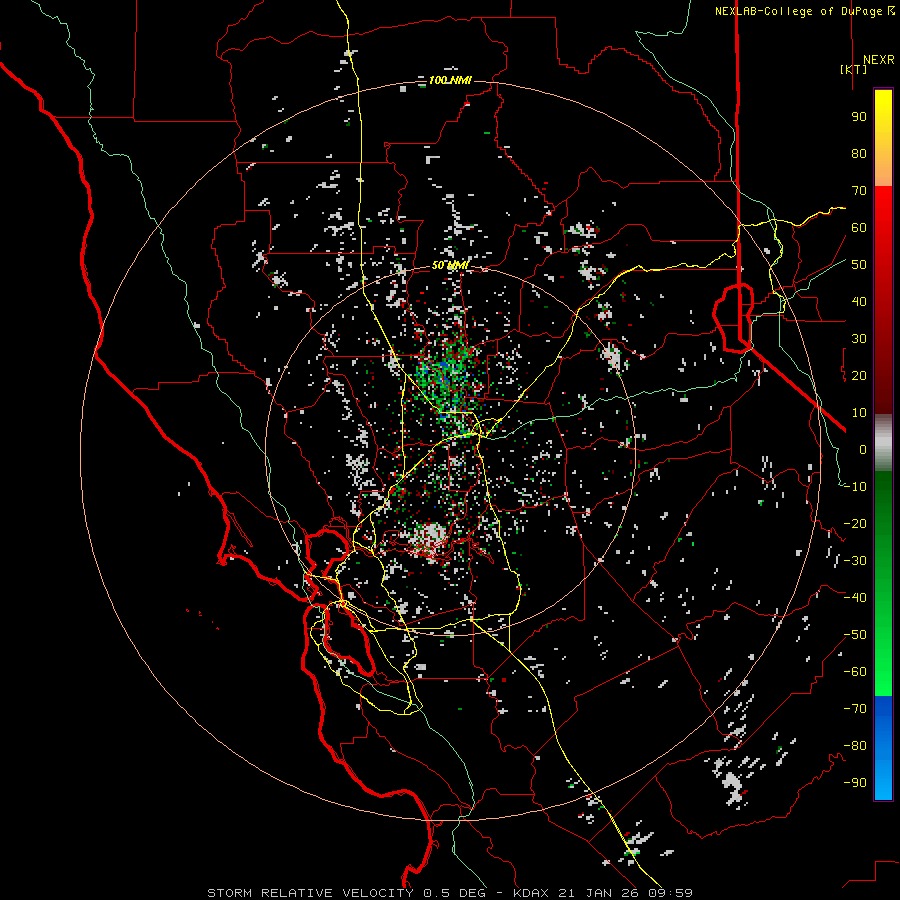Viewport: 900px width, 900px height.
Task: Click the -10 value on the velocity legend
Action: pyautogui.click(x=855, y=487)
